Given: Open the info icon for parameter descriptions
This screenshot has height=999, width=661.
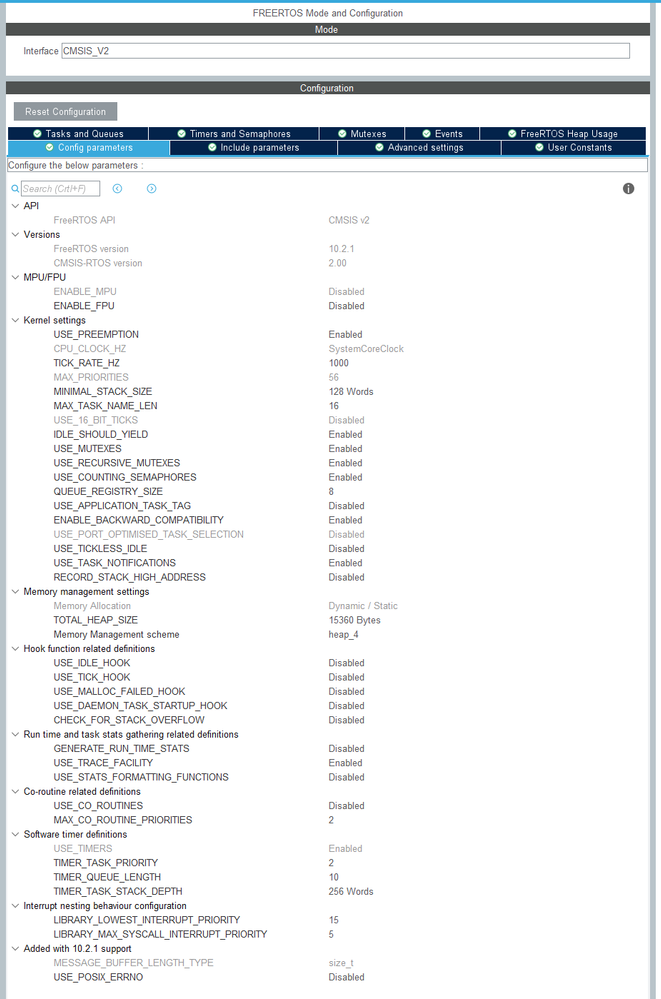Looking at the screenshot, I should click(x=628, y=189).
